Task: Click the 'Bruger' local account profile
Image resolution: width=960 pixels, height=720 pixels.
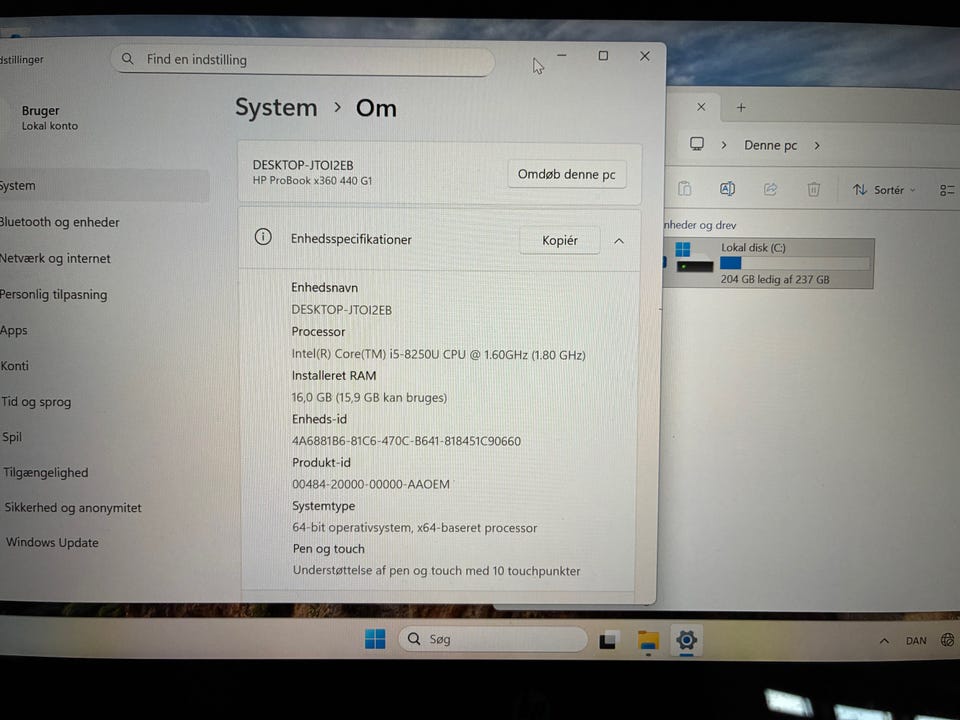Action: pyautogui.click(x=50, y=118)
